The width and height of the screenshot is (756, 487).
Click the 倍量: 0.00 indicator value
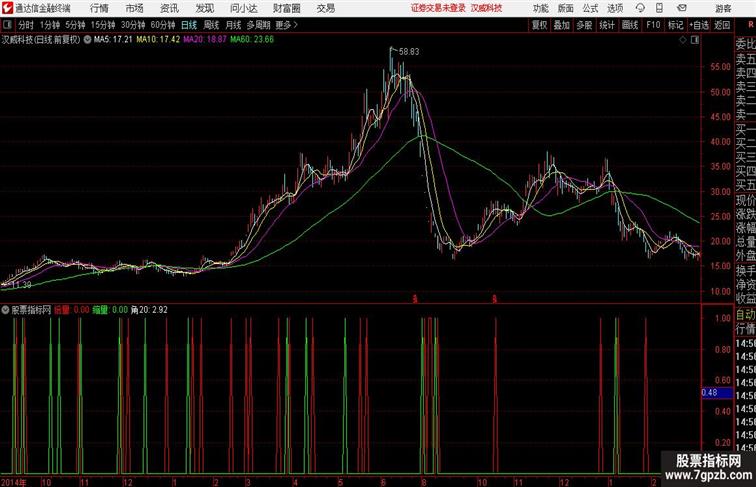point(71,310)
